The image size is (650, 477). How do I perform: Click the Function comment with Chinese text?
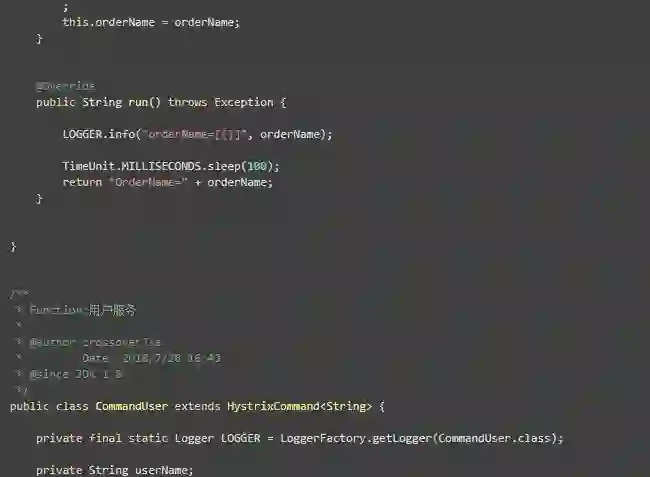point(82,310)
